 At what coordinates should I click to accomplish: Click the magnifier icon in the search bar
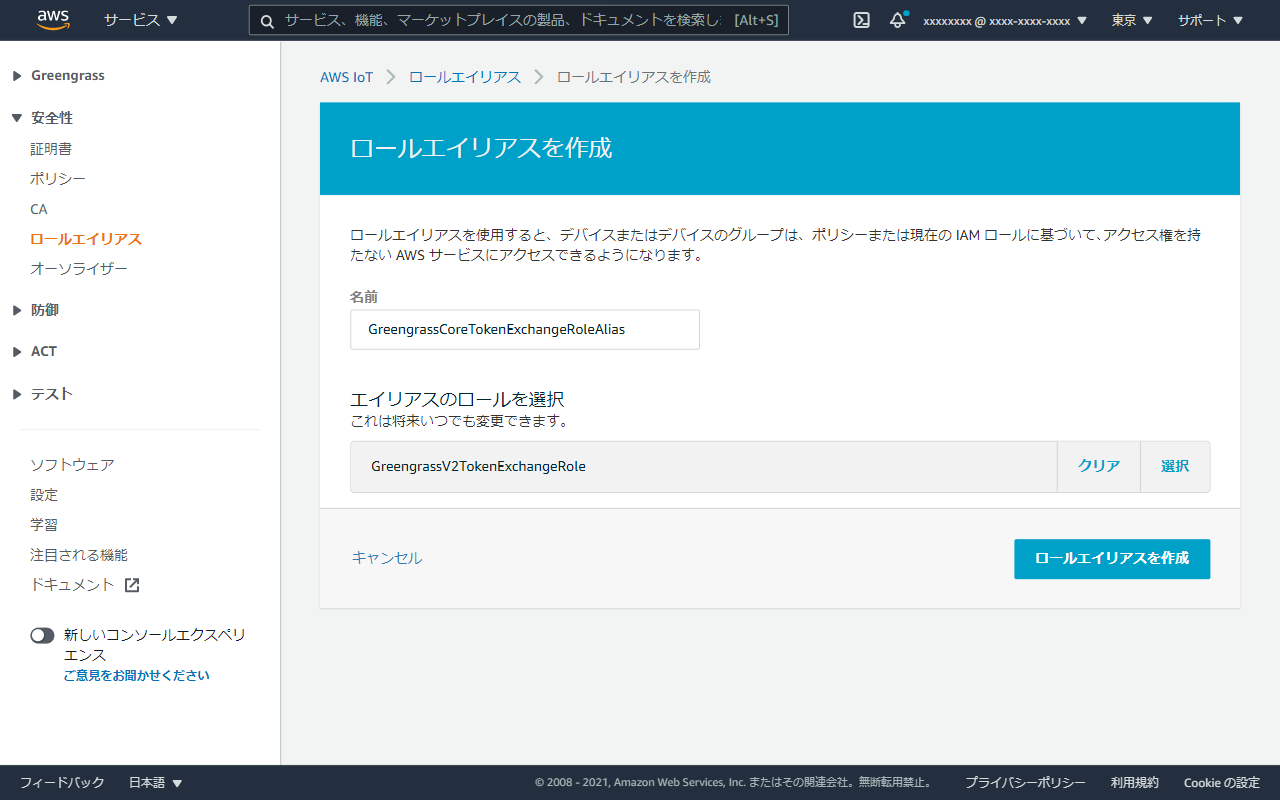pos(266,20)
